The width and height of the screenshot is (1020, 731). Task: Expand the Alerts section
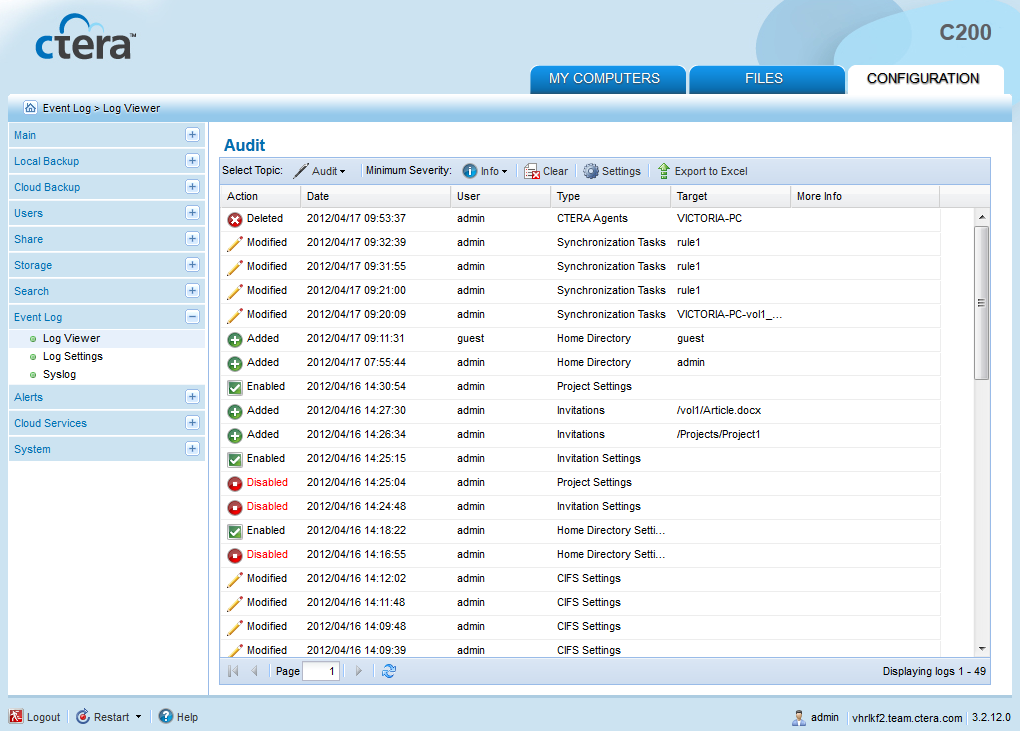click(192, 397)
